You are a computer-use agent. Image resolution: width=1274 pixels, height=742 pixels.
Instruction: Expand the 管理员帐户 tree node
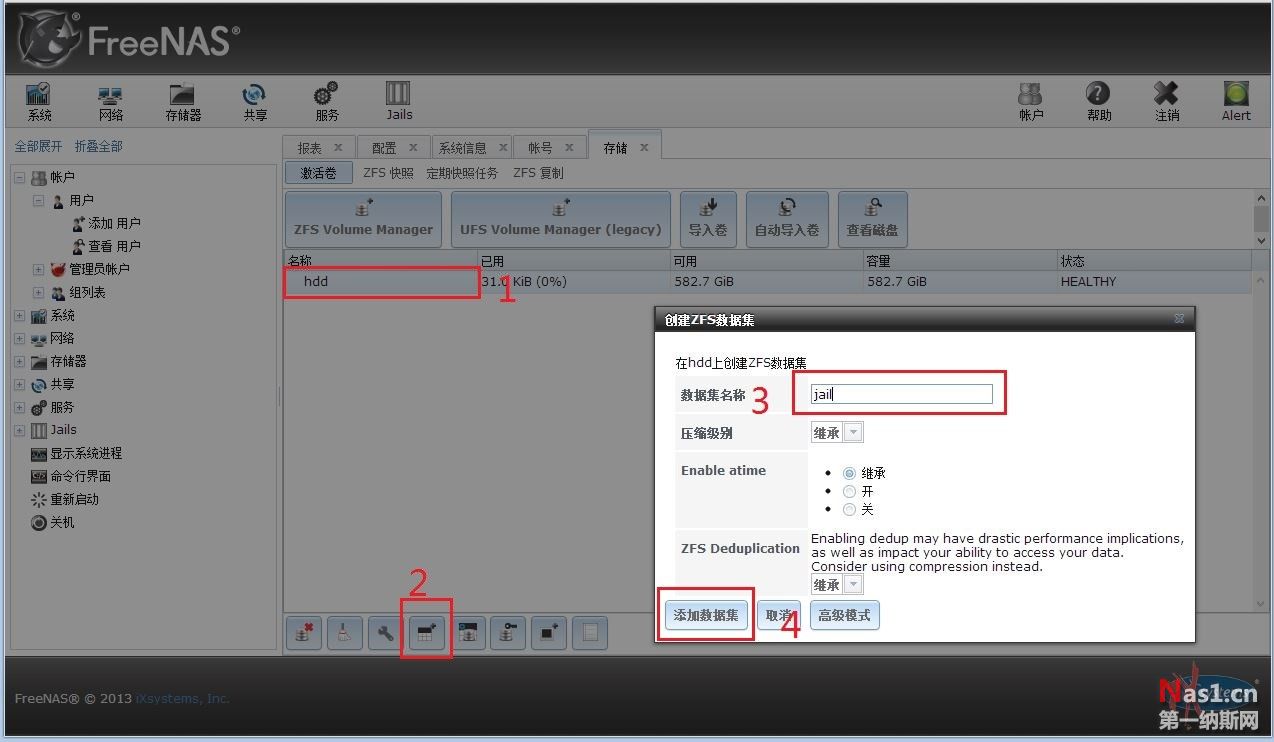38,269
